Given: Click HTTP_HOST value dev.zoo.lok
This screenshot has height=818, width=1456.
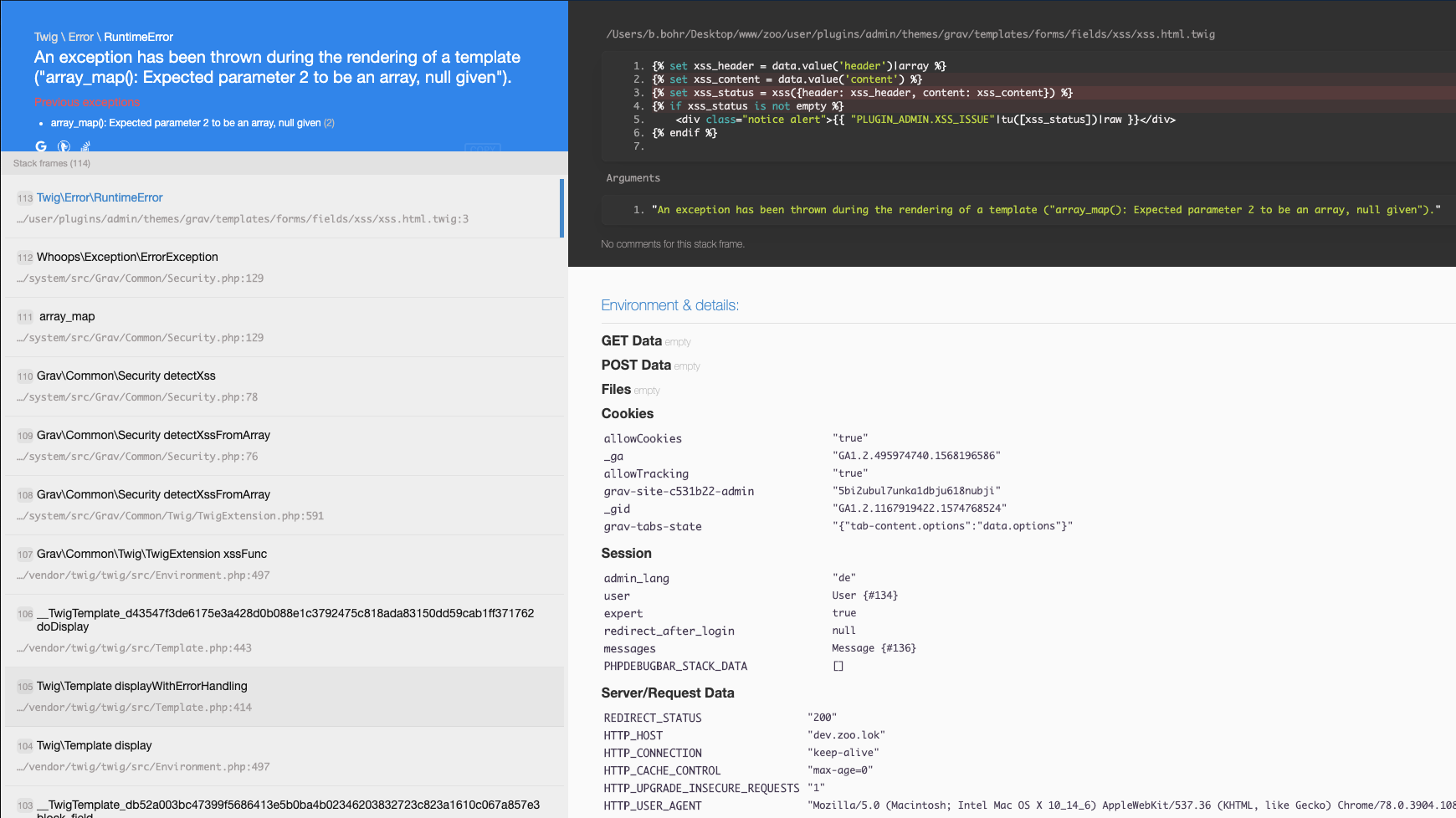Looking at the screenshot, I should point(846,735).
